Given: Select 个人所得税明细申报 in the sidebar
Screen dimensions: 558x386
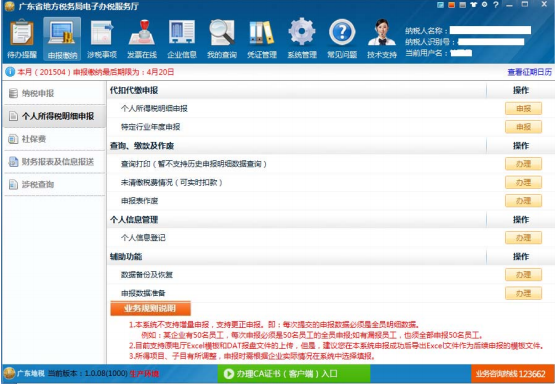Looking at the screenshot, I should pos(54,116).
